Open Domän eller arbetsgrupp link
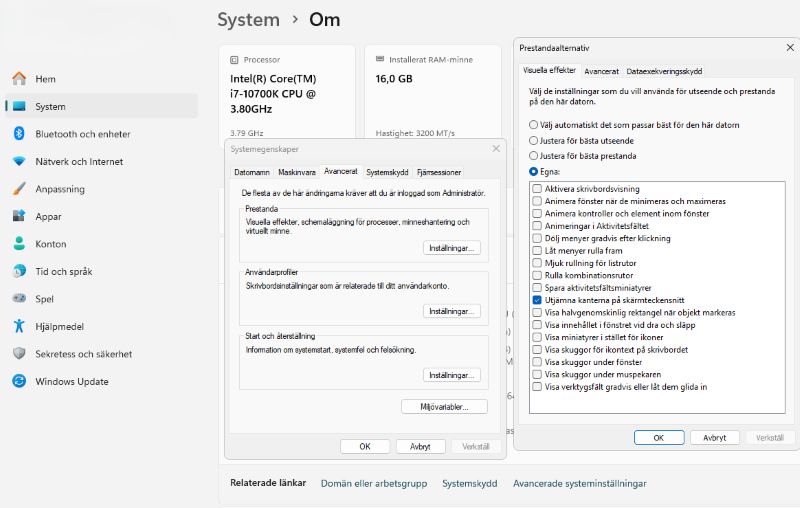This screenshot has width=800, height=508. point(374,484)
